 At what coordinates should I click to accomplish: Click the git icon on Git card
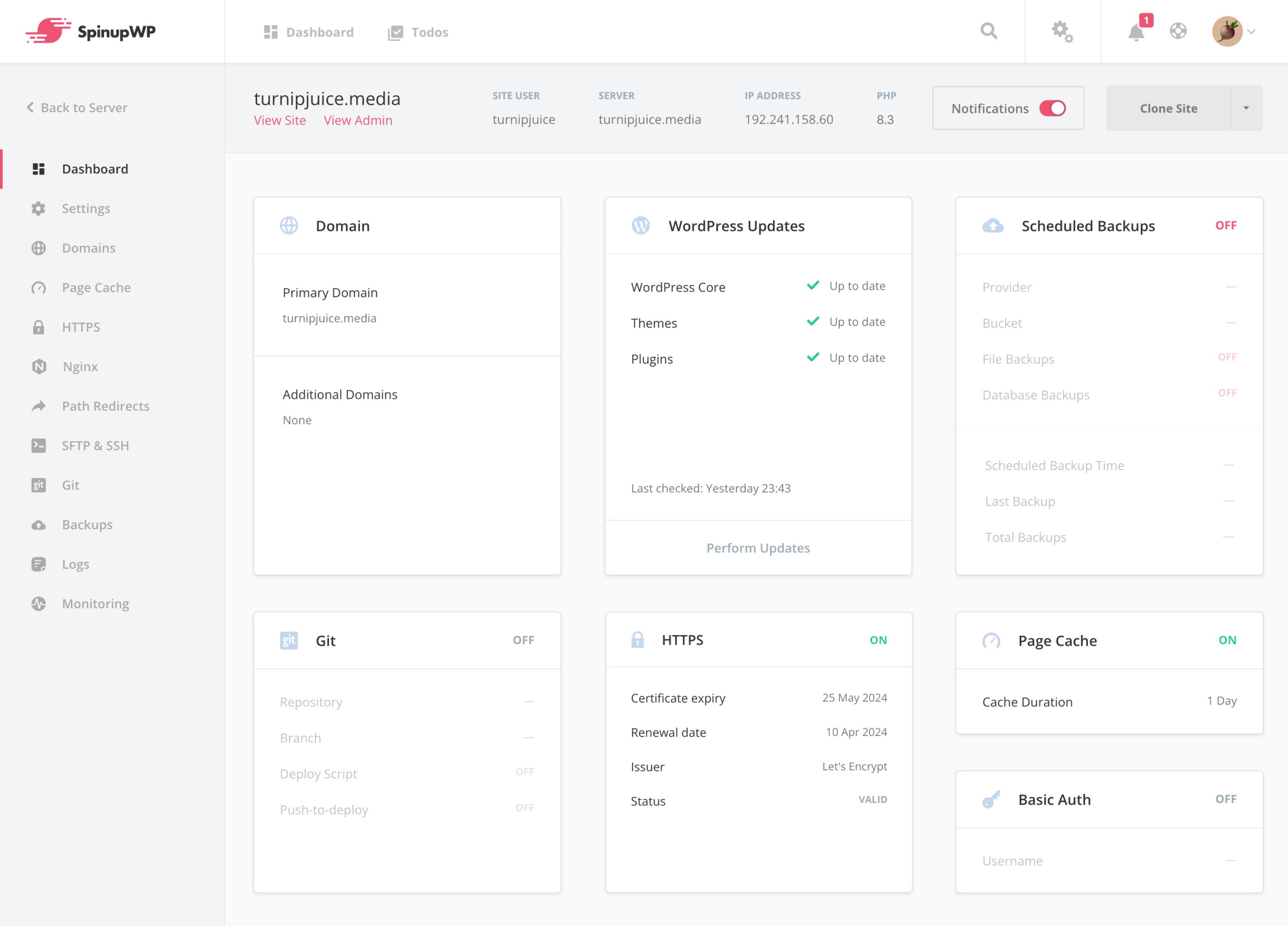(x=289, y=640)
